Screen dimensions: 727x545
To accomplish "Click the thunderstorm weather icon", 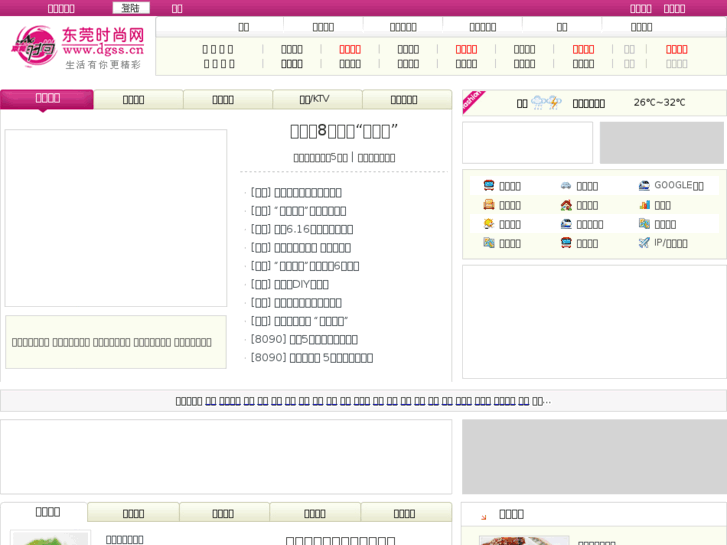I will click(554, 103).
